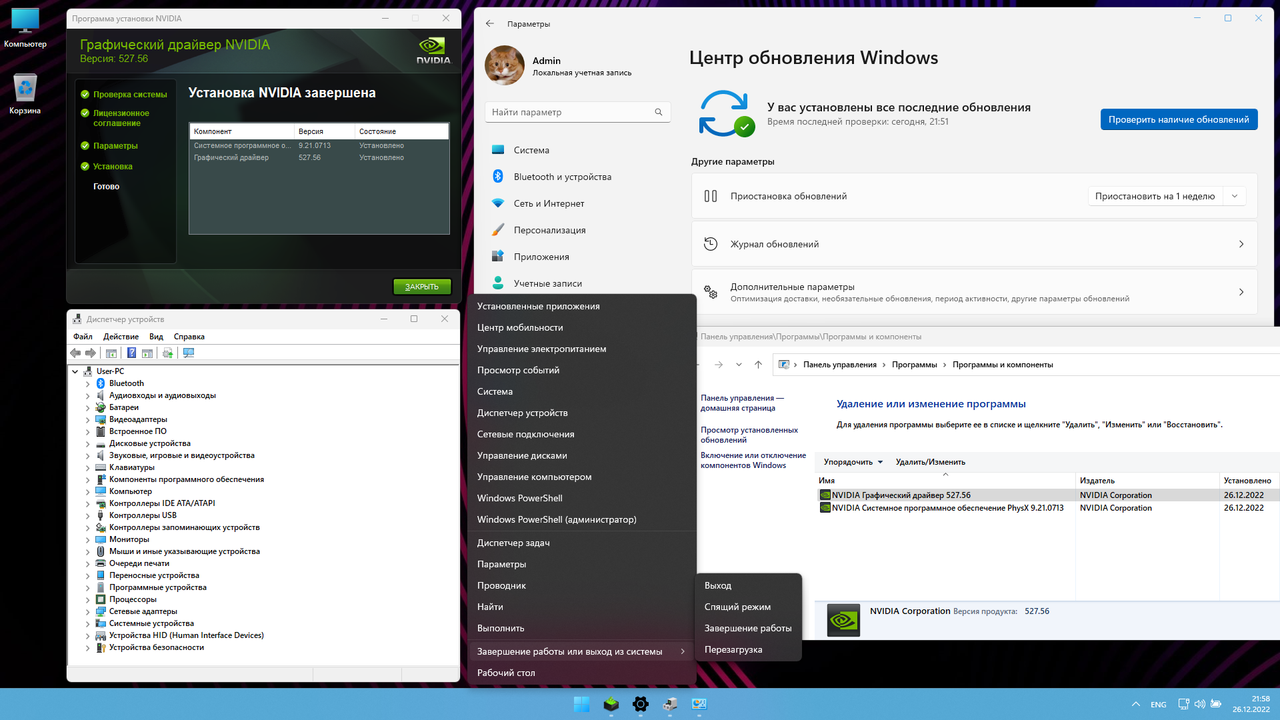Click the Device Manager taskbar icon
This screenshot has height=720, width=1280.
click(x=670, y=704)
